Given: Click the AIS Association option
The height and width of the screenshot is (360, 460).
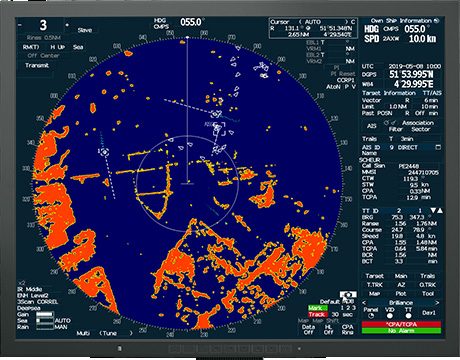Looking at the screenshot, I should pyautogui.click(x=418, y=123).
